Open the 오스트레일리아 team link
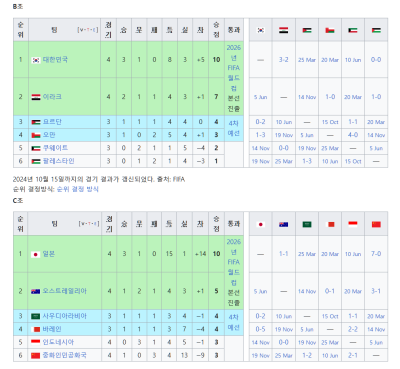This screenshot has height=369, width=400. (x=65, y=291)
